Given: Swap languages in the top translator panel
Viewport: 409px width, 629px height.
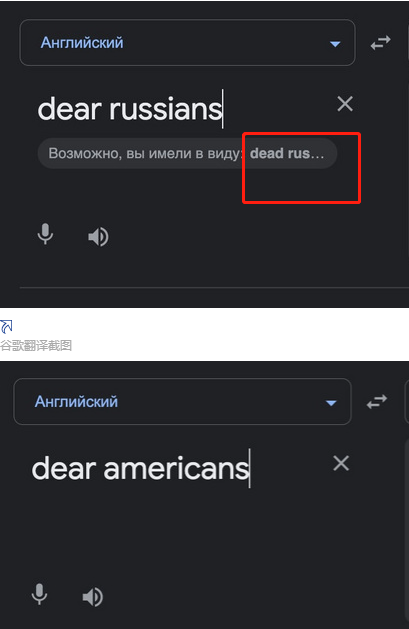Looking at the screenshot, I should pyautogui.click(x=381, y=43).
